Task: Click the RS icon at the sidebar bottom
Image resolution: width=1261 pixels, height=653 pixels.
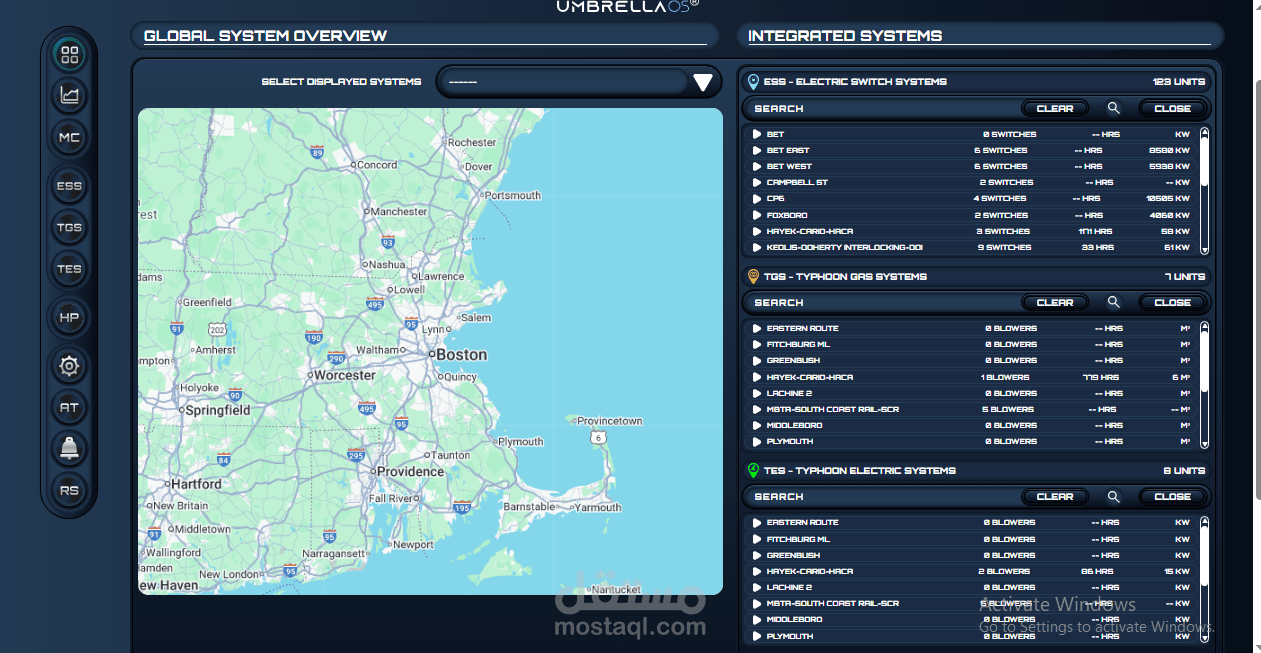Action: click(69, 489)
